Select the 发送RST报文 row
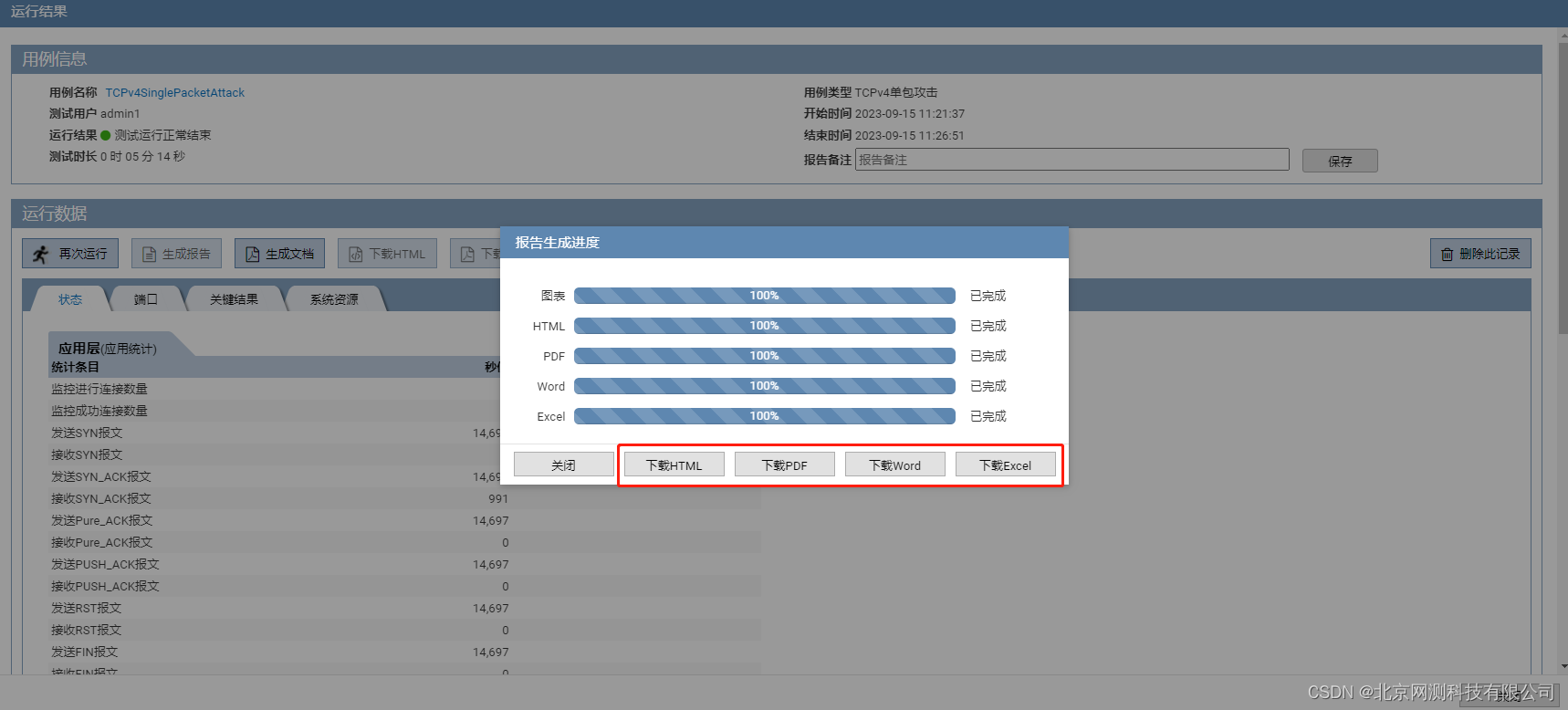 404,608
